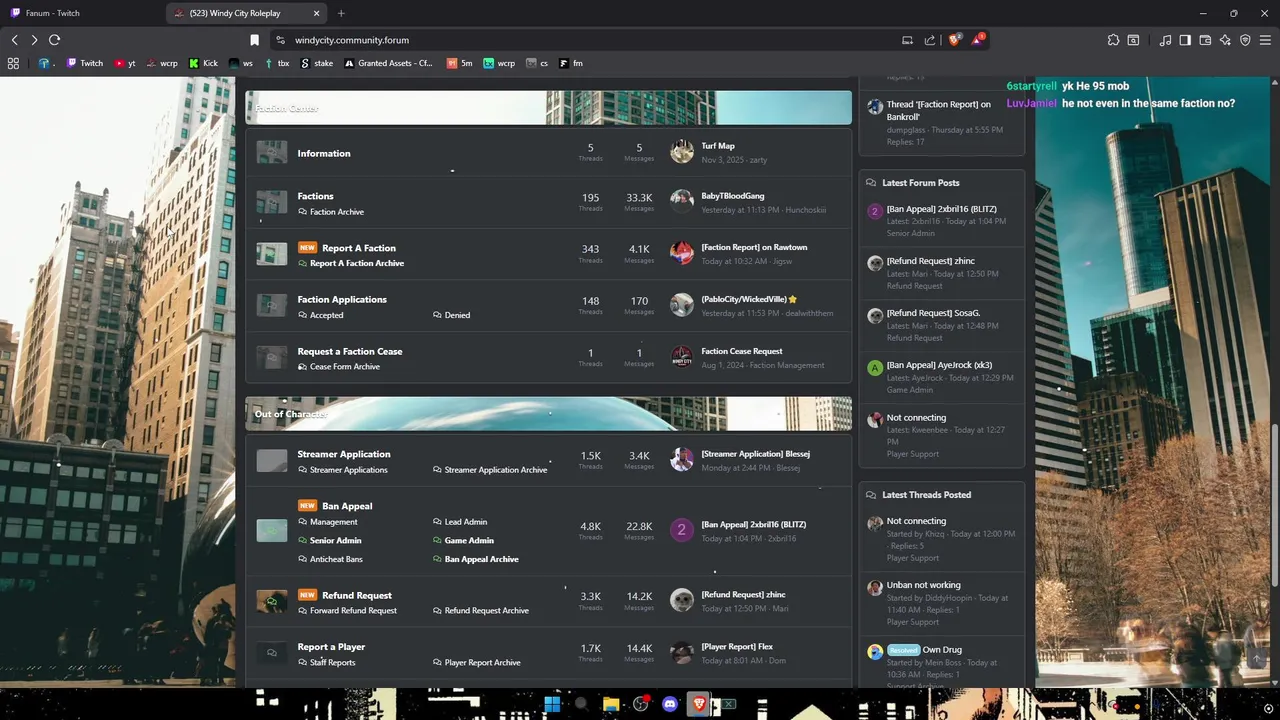Open '[Ban Appeal] AyeJrock (xk3)' in Latest Forum Posts
Image resolution: width=1280 pixels, height=720 pixels.
pyautogui.click(x=939, y=365)
